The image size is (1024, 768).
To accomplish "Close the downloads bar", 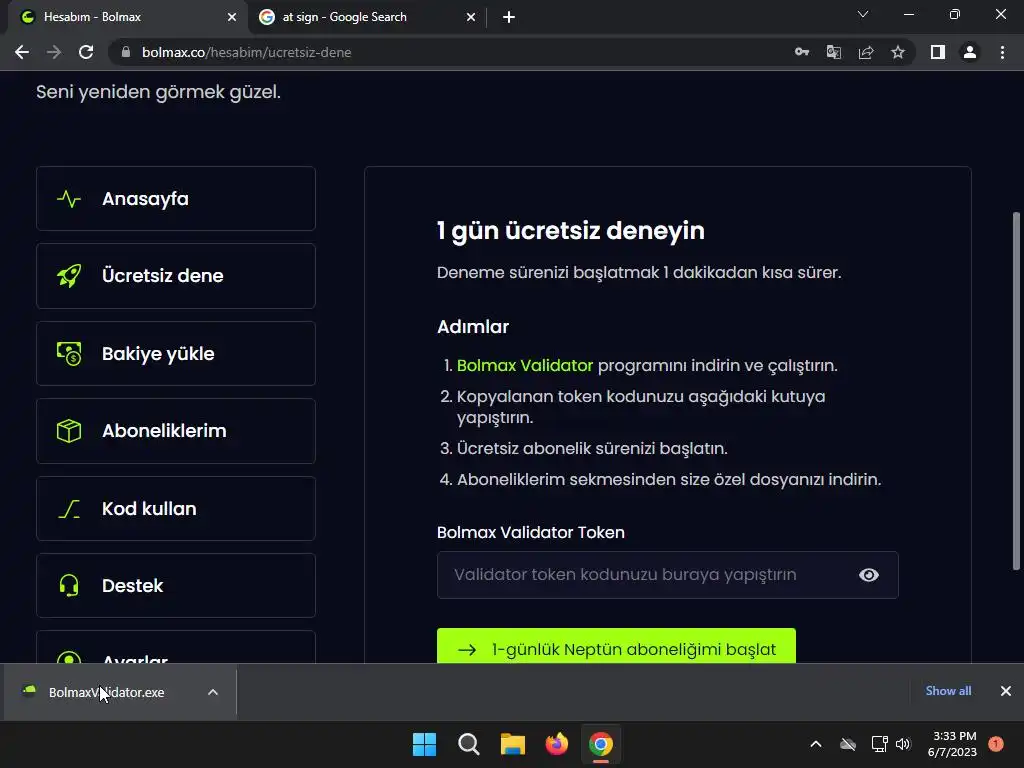I will click(1006, 691).
